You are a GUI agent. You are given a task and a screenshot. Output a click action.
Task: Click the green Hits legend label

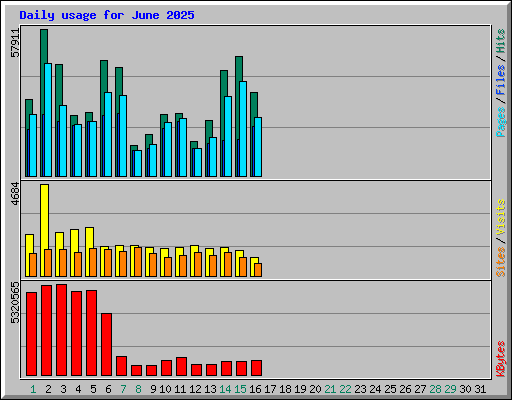tap(501, 41)
